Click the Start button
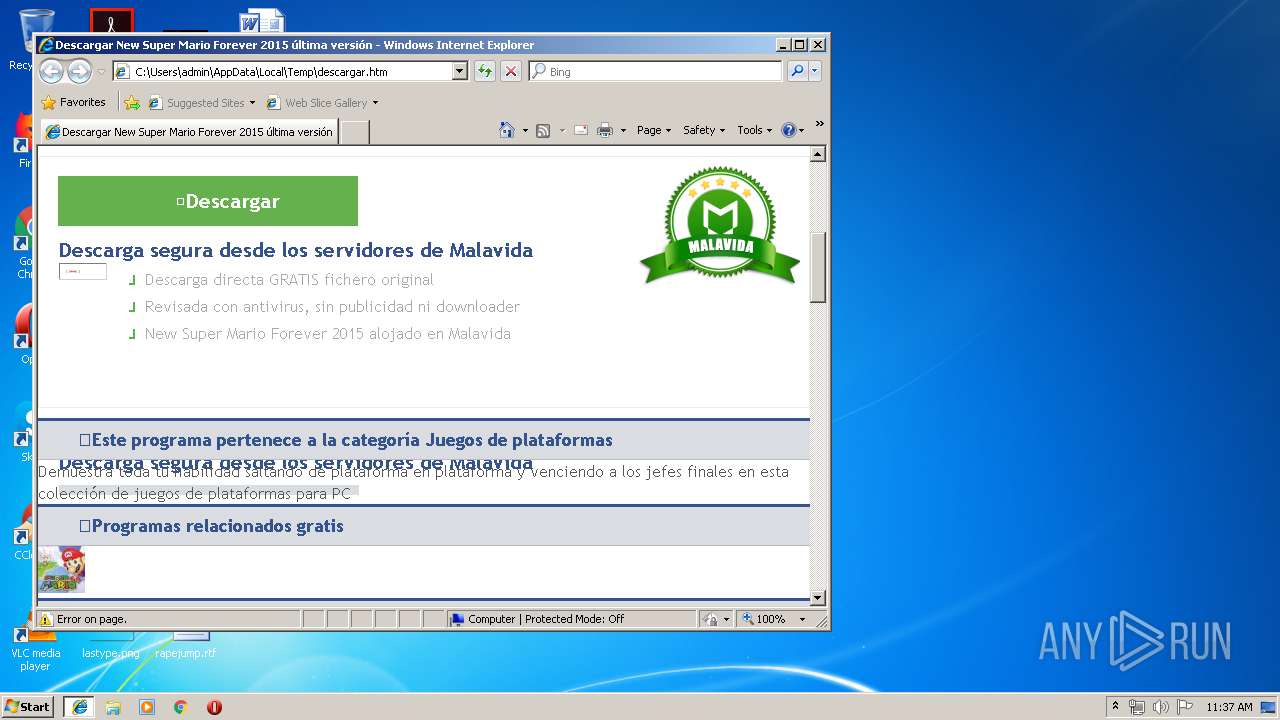The height and width of the screenshot is (720, 1280). [x=27, y=706]
